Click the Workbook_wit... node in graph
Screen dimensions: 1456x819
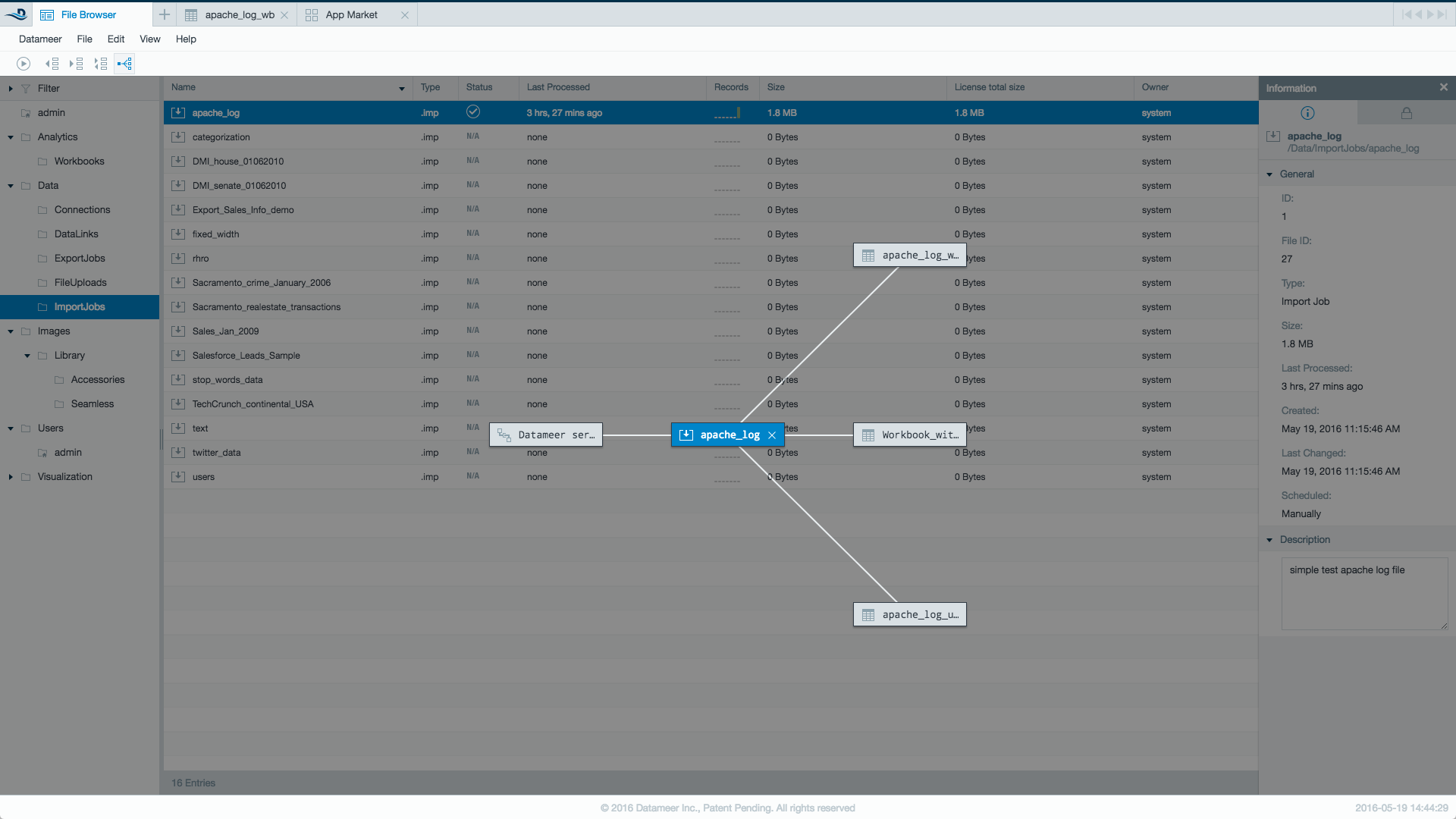910,435
